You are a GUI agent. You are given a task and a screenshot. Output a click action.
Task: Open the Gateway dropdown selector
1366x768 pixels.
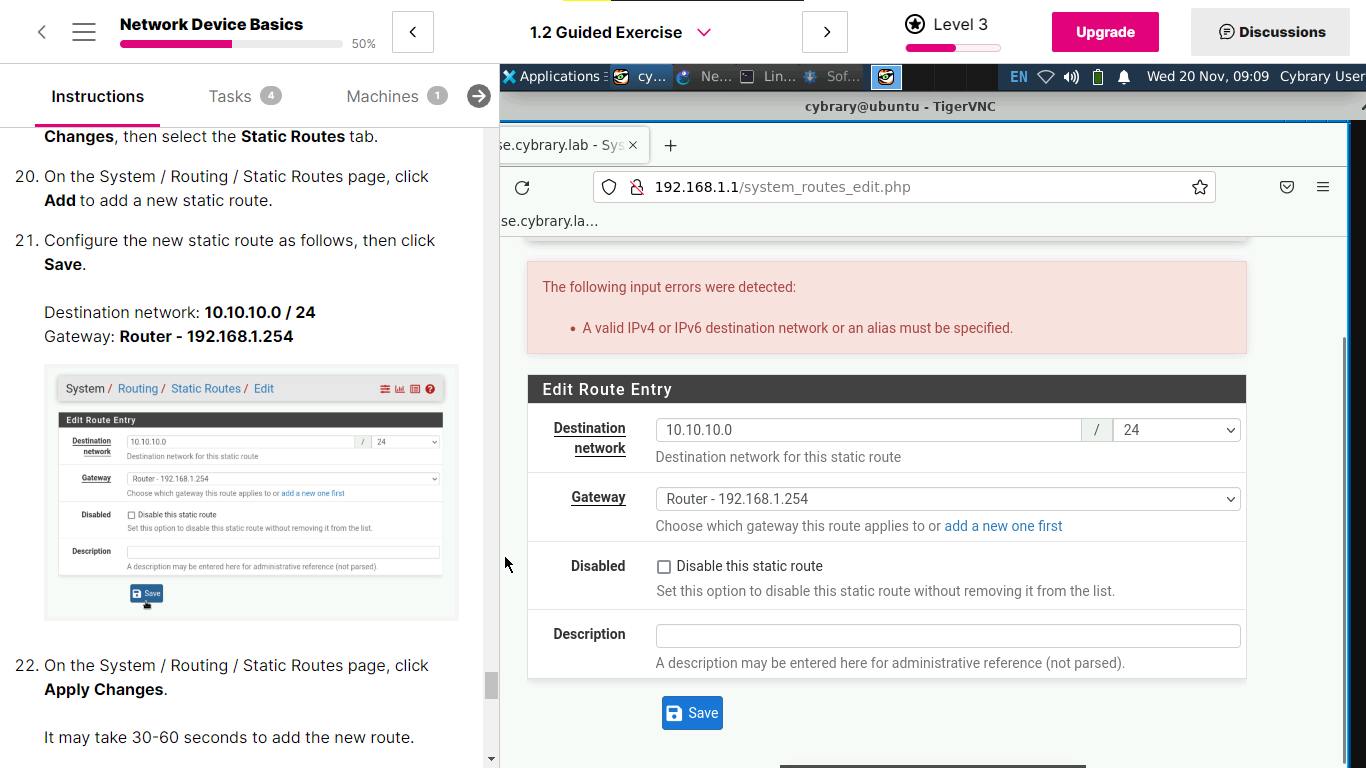click(947, 499)
